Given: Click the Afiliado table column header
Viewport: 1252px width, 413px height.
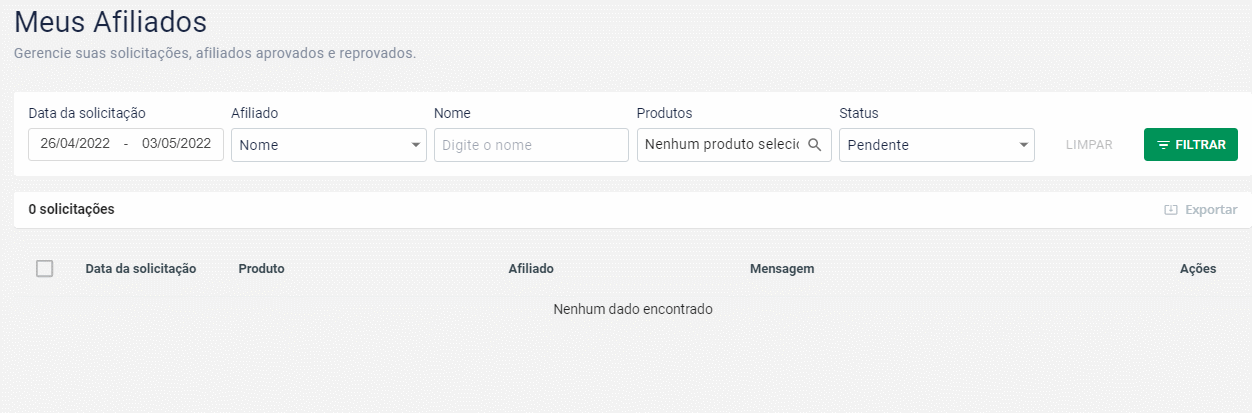Looking at the screenshot, I should pos(531,269).
